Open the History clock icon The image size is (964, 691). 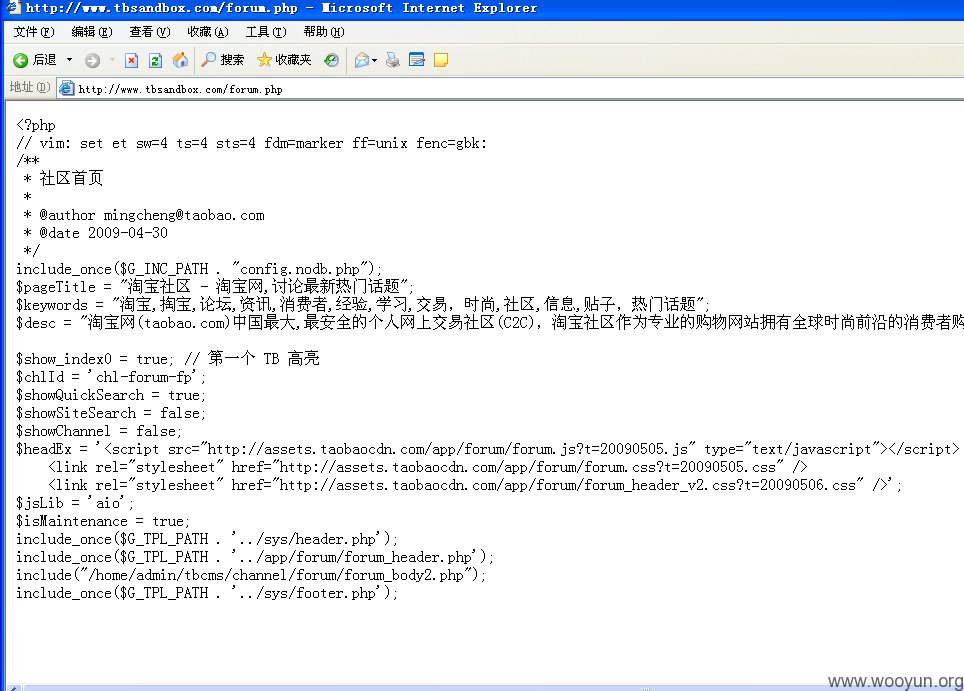(x=331, y=60)
